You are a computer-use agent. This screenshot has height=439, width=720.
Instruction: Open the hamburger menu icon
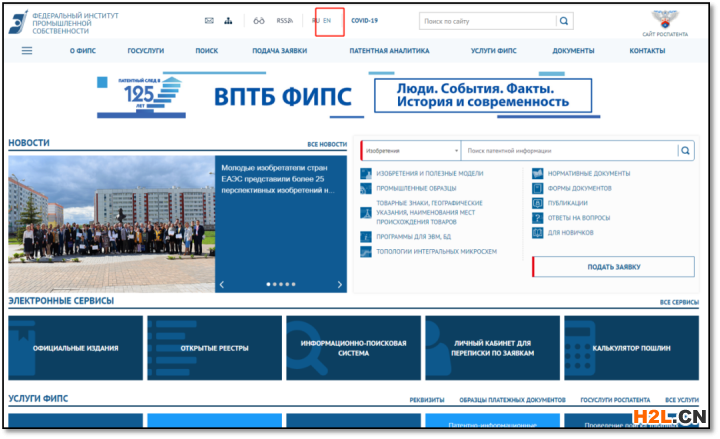pyautogui.click(x=27, y=51)
